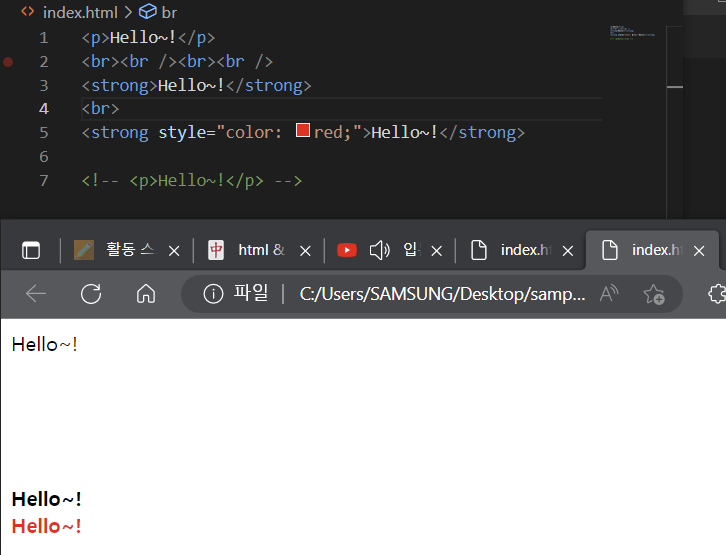Click line number 6 in the gutter
The height and width of the screenshot is (555, 726).
pyautogui.click(x=44, y=157)
